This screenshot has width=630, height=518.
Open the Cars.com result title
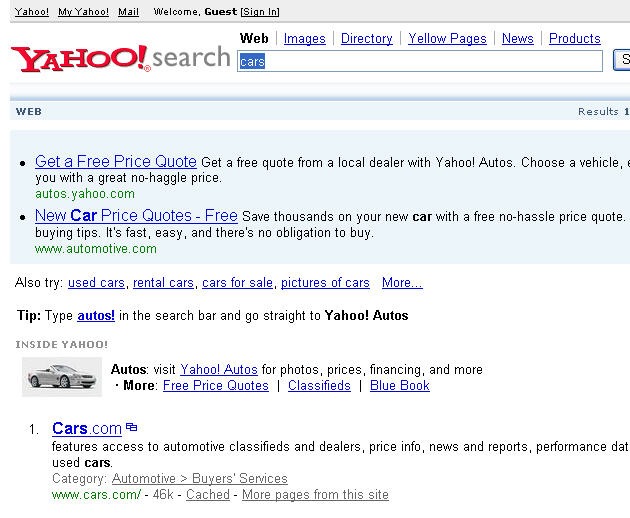tap(87, 429)
